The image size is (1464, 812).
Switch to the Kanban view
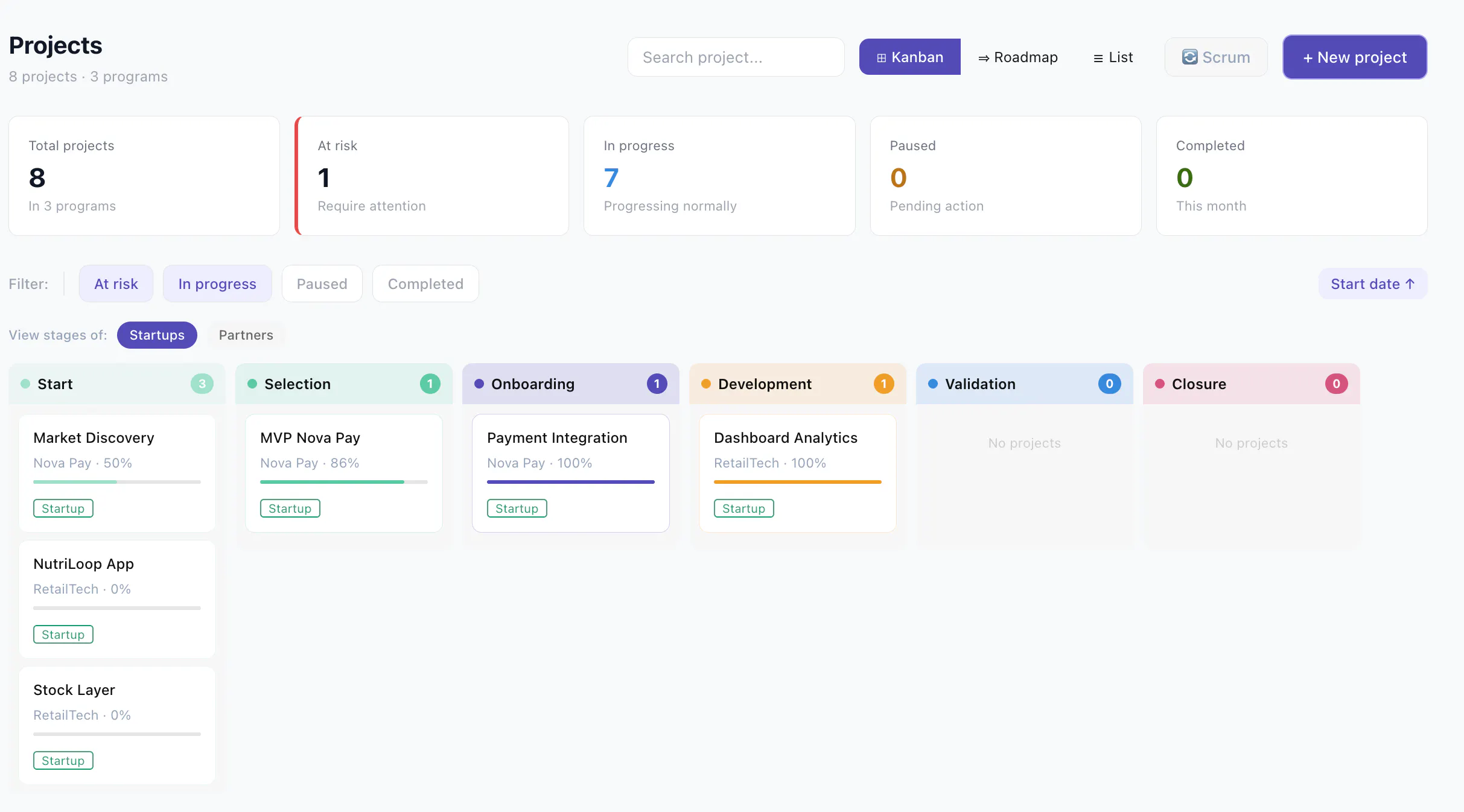tap(909, 57)
